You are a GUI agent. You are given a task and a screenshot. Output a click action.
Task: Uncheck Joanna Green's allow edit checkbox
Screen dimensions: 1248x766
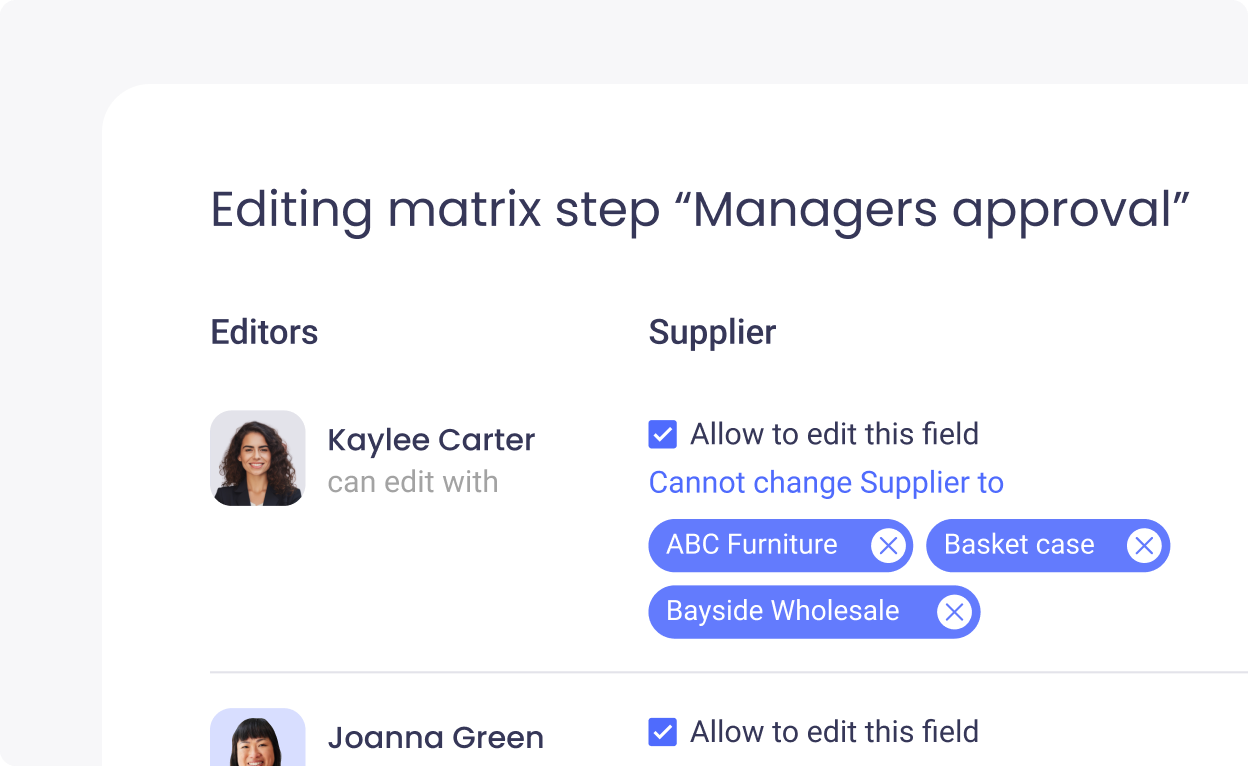[662, 732]
